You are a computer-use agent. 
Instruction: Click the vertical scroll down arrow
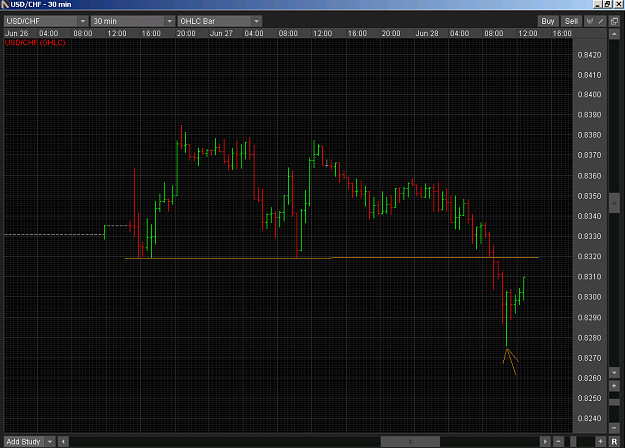614,373
